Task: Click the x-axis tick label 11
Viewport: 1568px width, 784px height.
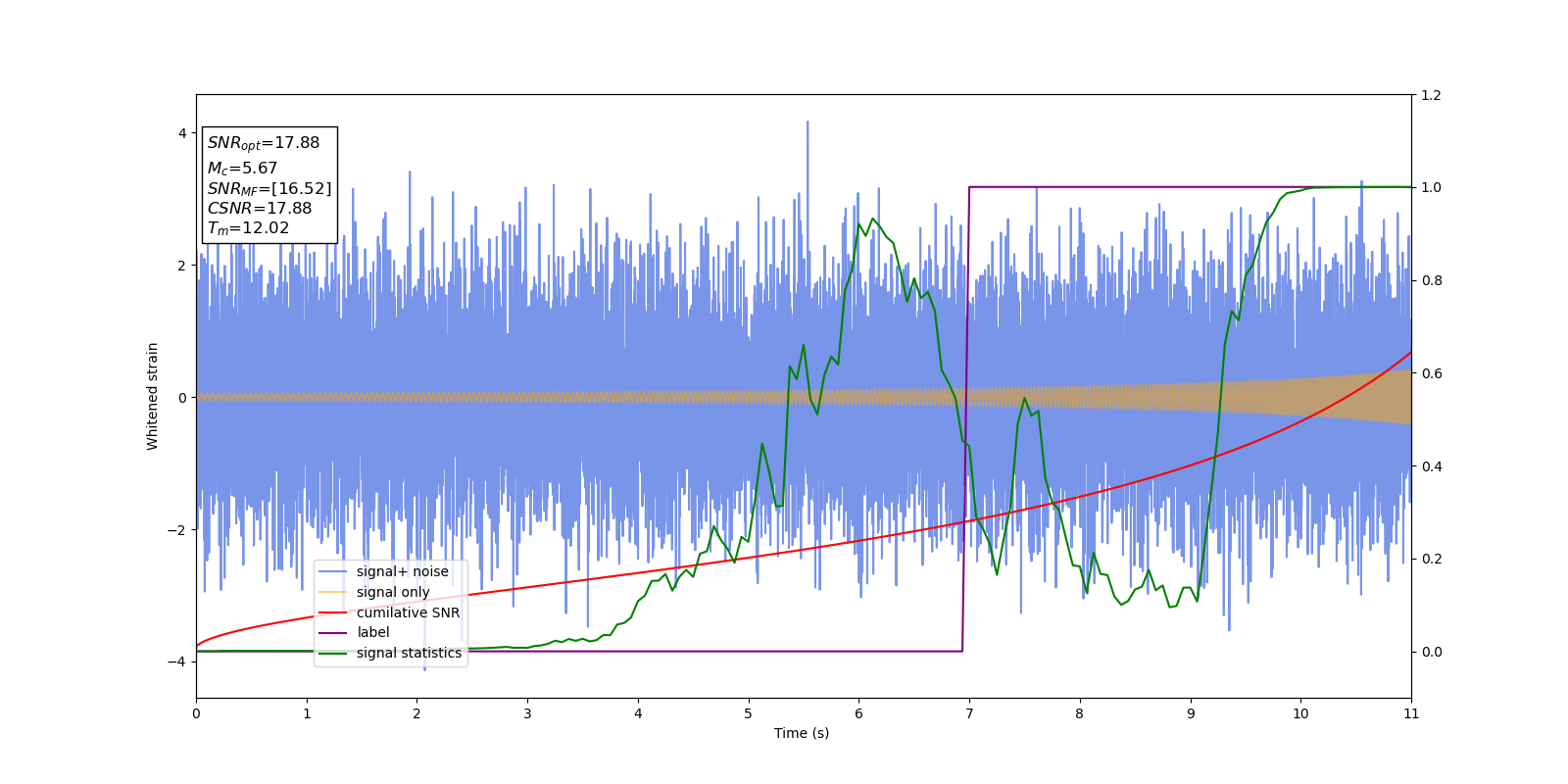Action: tap(1411, 713)
